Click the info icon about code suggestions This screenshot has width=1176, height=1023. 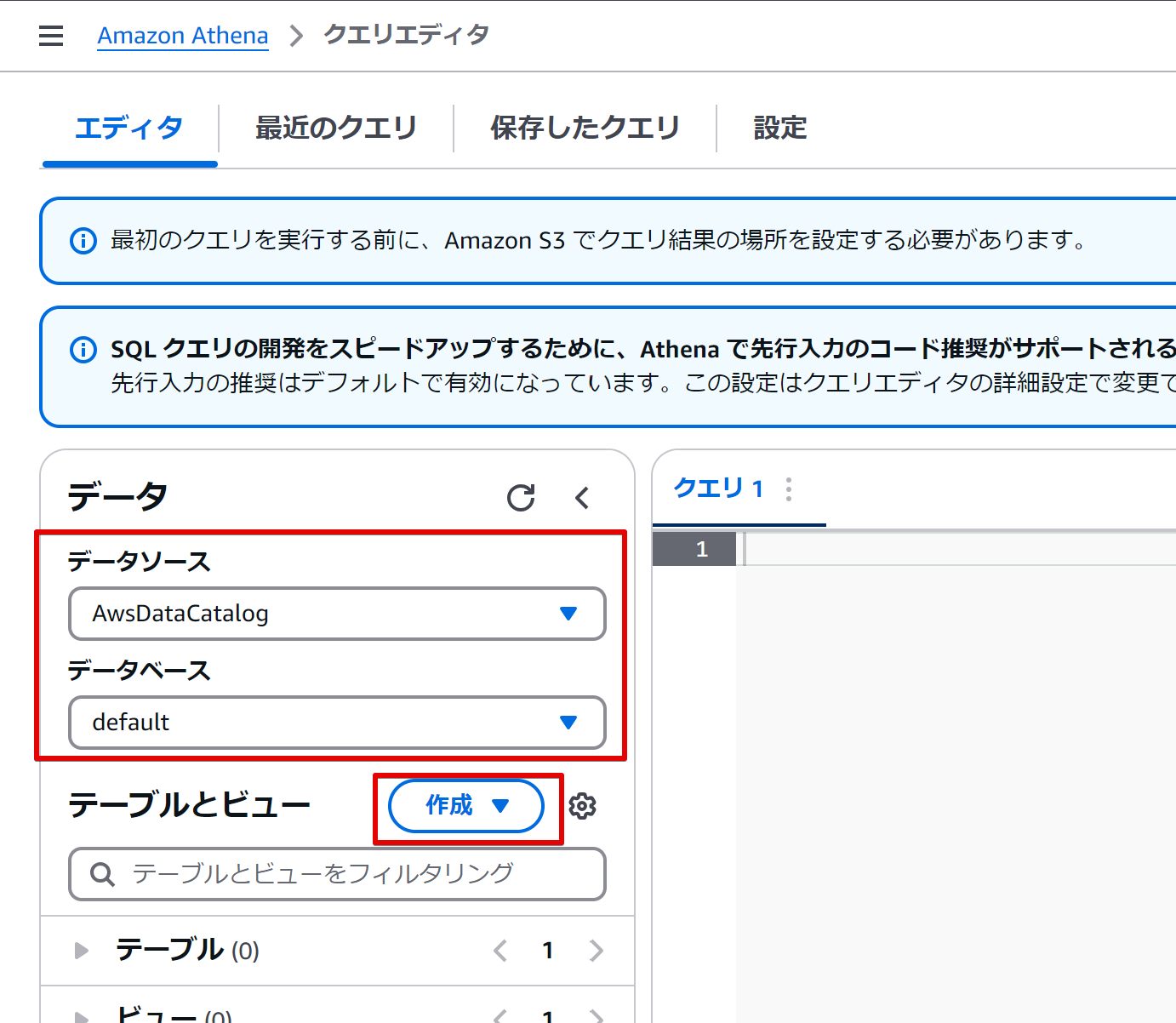[x=83, y=349]
